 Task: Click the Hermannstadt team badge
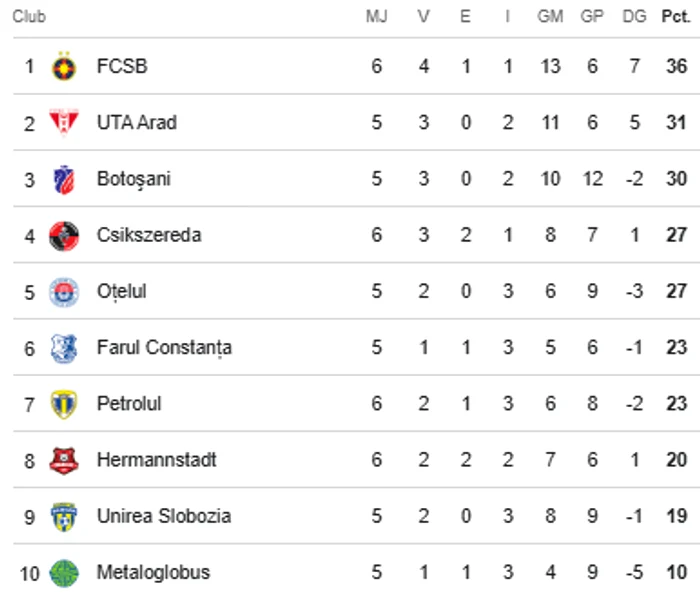[x=64, y=460]
